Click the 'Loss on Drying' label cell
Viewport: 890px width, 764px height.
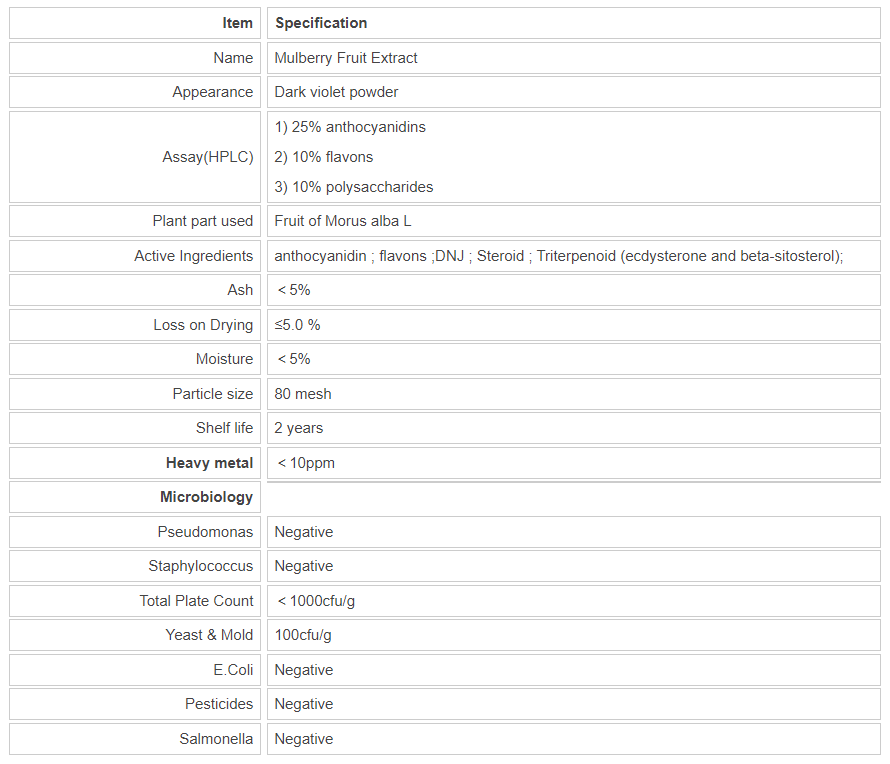coord(203,325)
